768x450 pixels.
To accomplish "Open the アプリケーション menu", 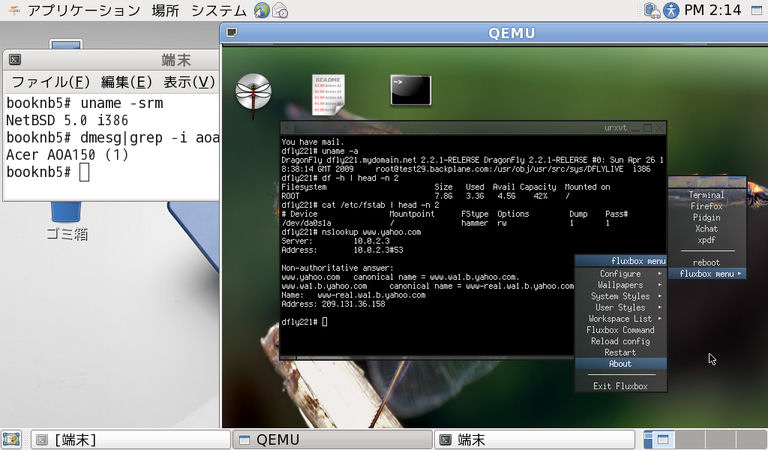I will pos(84,10).
